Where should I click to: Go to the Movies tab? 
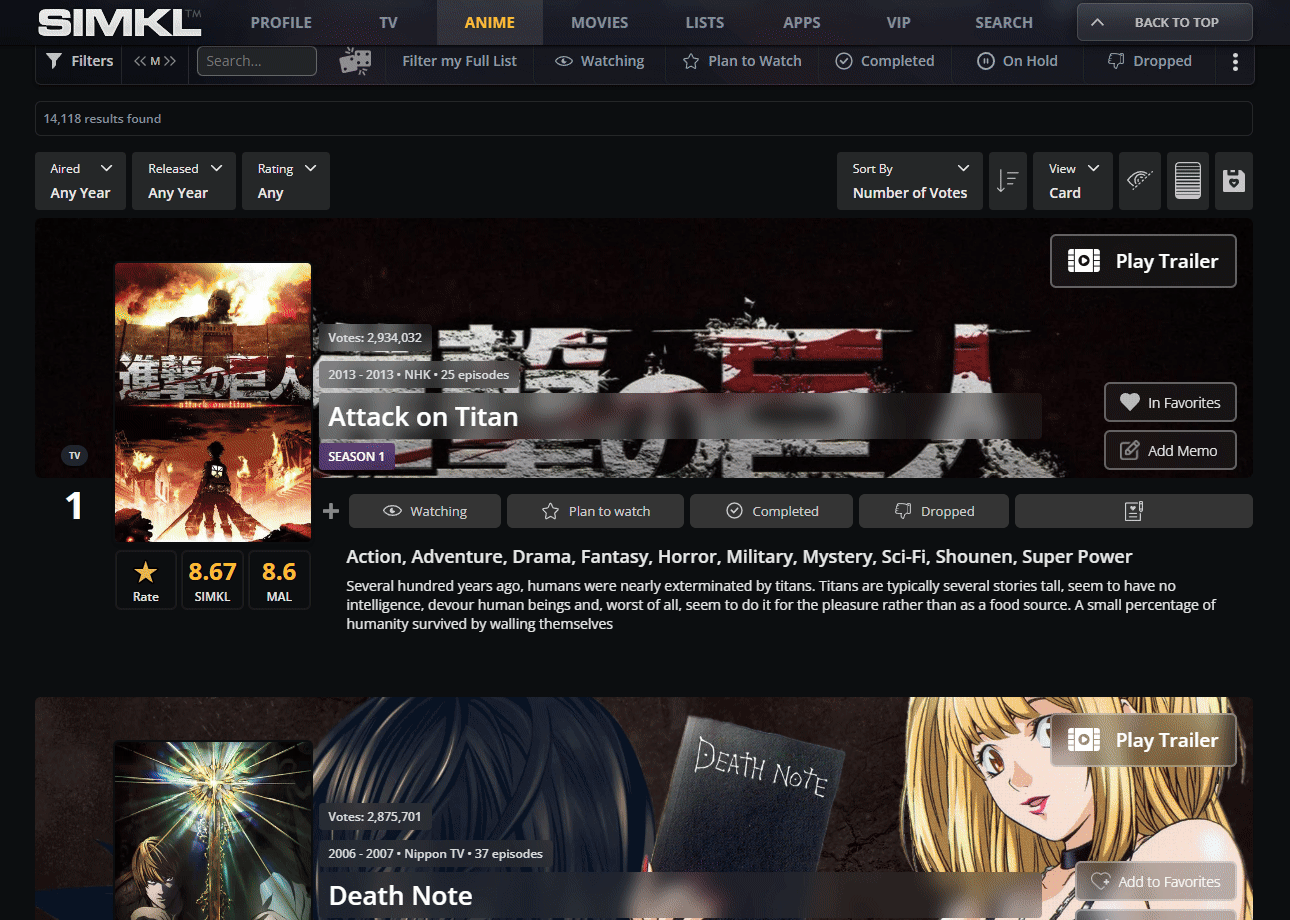point(599,22)
